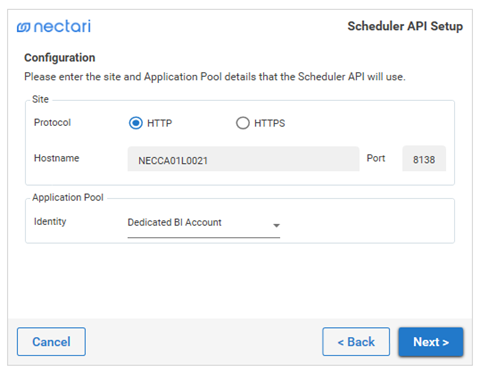Click the HTTP label text
This screenshot has height=372, width=480.
coord(160,123)
